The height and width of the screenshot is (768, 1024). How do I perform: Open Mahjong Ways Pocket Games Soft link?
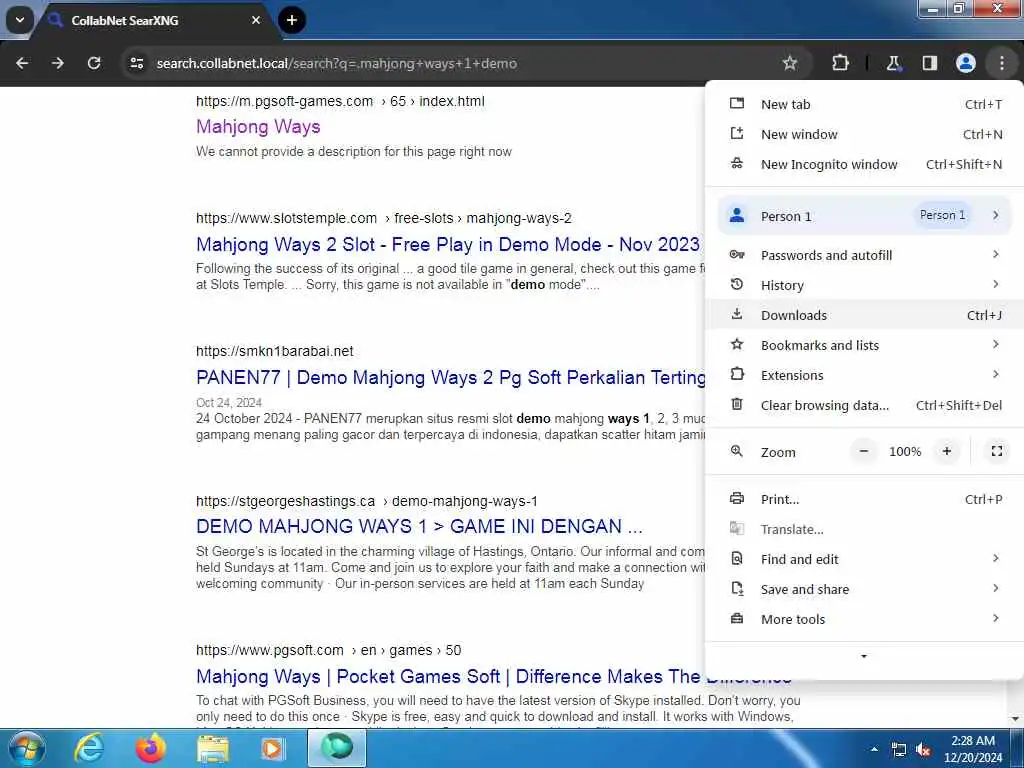[x=451, y=677]
